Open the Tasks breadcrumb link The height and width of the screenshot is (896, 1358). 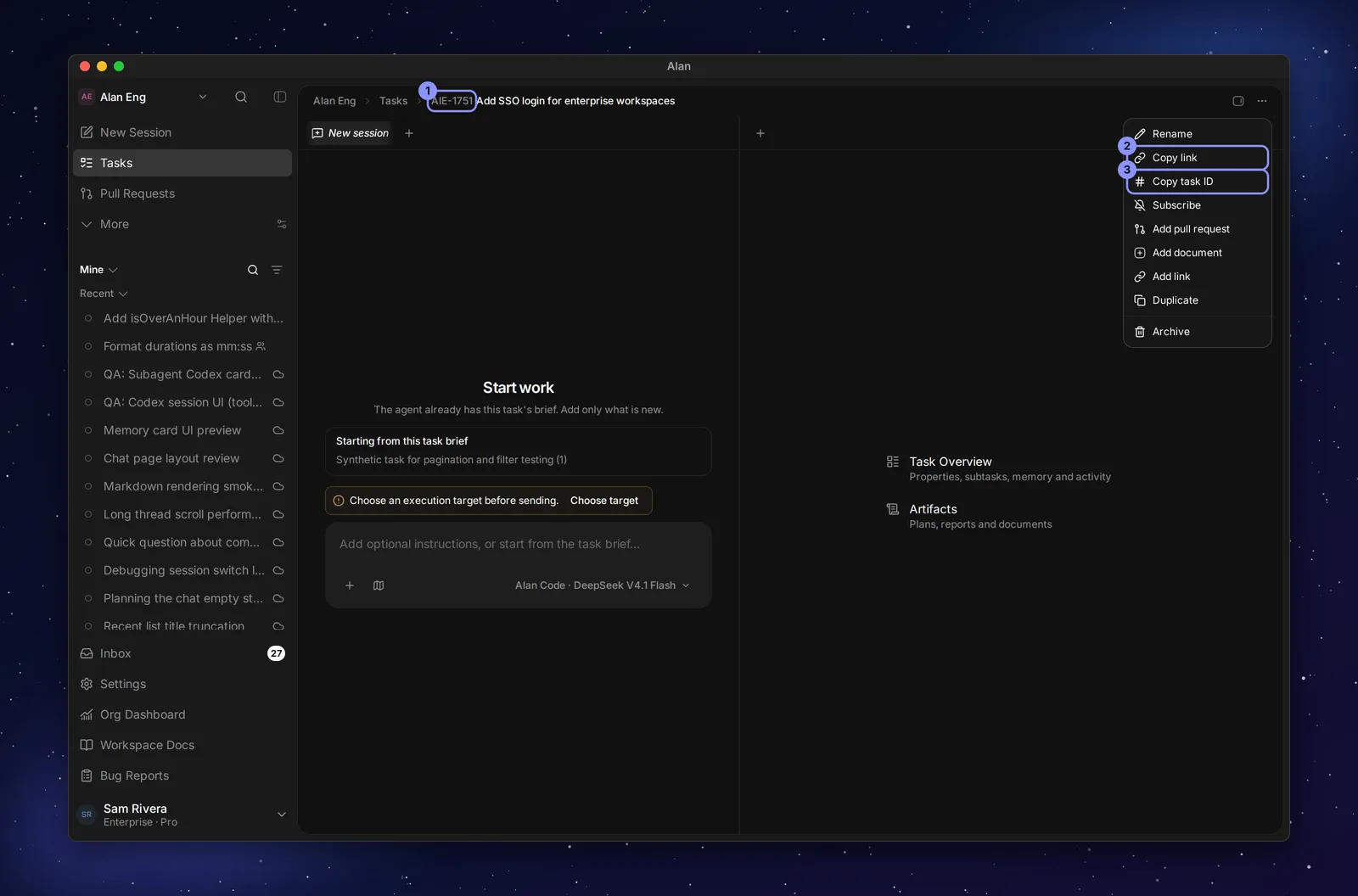pos(393,101)
